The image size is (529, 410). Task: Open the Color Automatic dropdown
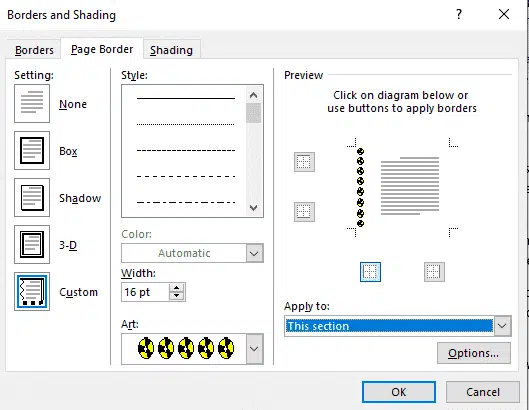(x=254, y=253)
